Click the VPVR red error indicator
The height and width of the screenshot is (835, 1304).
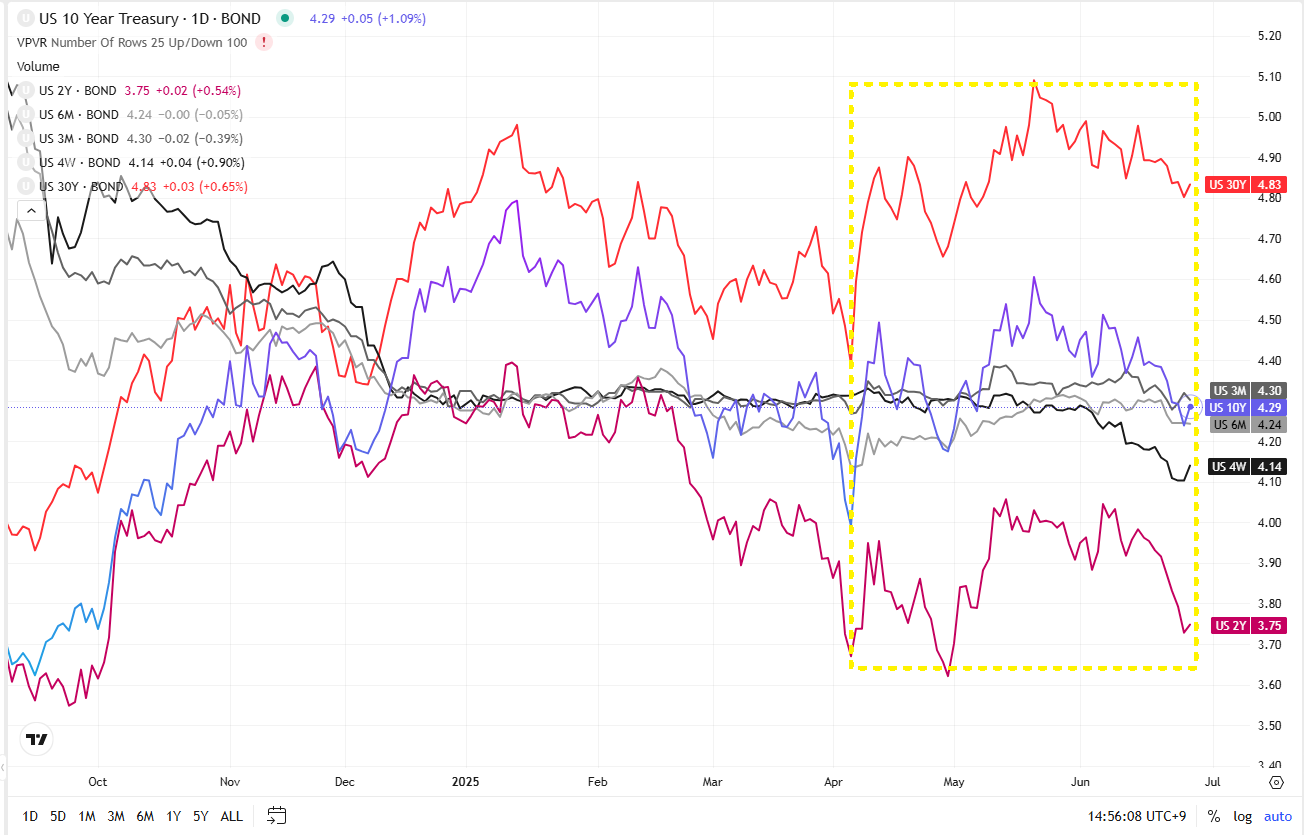(x=263, y=42)
